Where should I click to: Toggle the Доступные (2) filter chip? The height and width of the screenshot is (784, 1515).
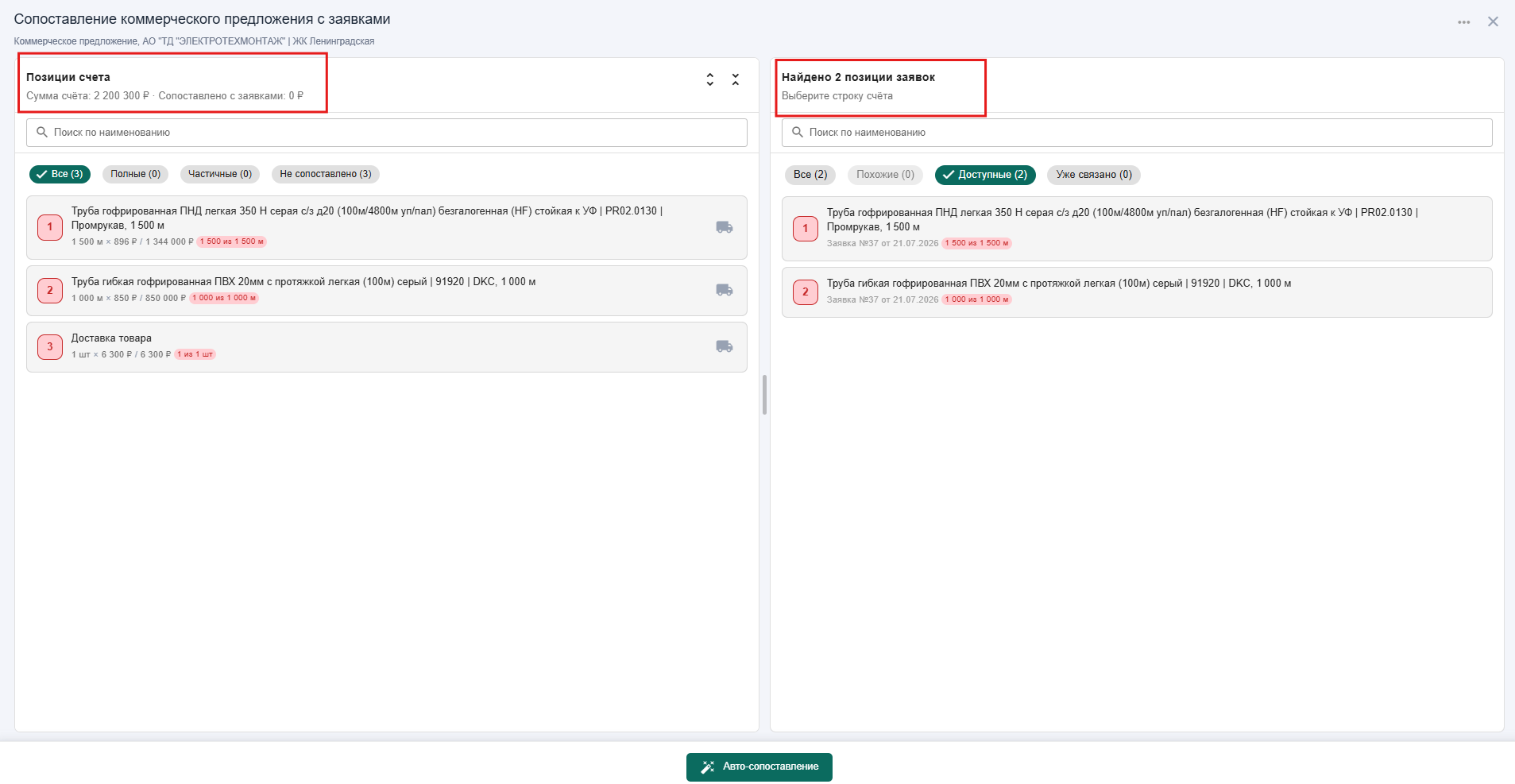click(985, 175)
